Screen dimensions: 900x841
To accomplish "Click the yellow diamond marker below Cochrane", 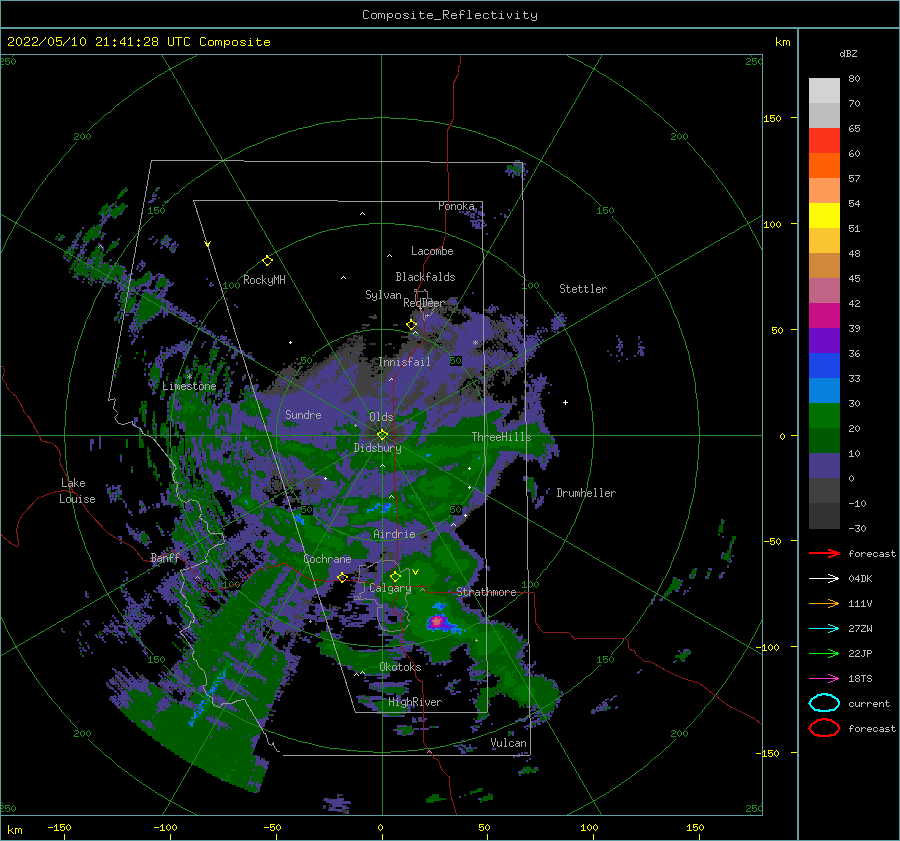I will coord(342,577).
